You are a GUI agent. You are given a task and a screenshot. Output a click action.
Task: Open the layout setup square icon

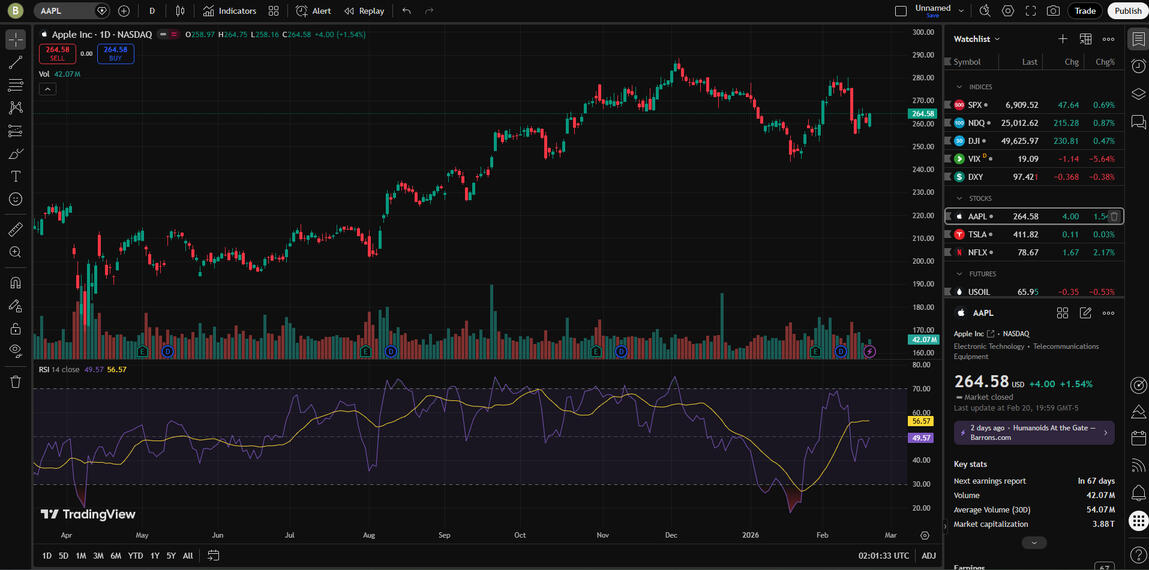901,11
